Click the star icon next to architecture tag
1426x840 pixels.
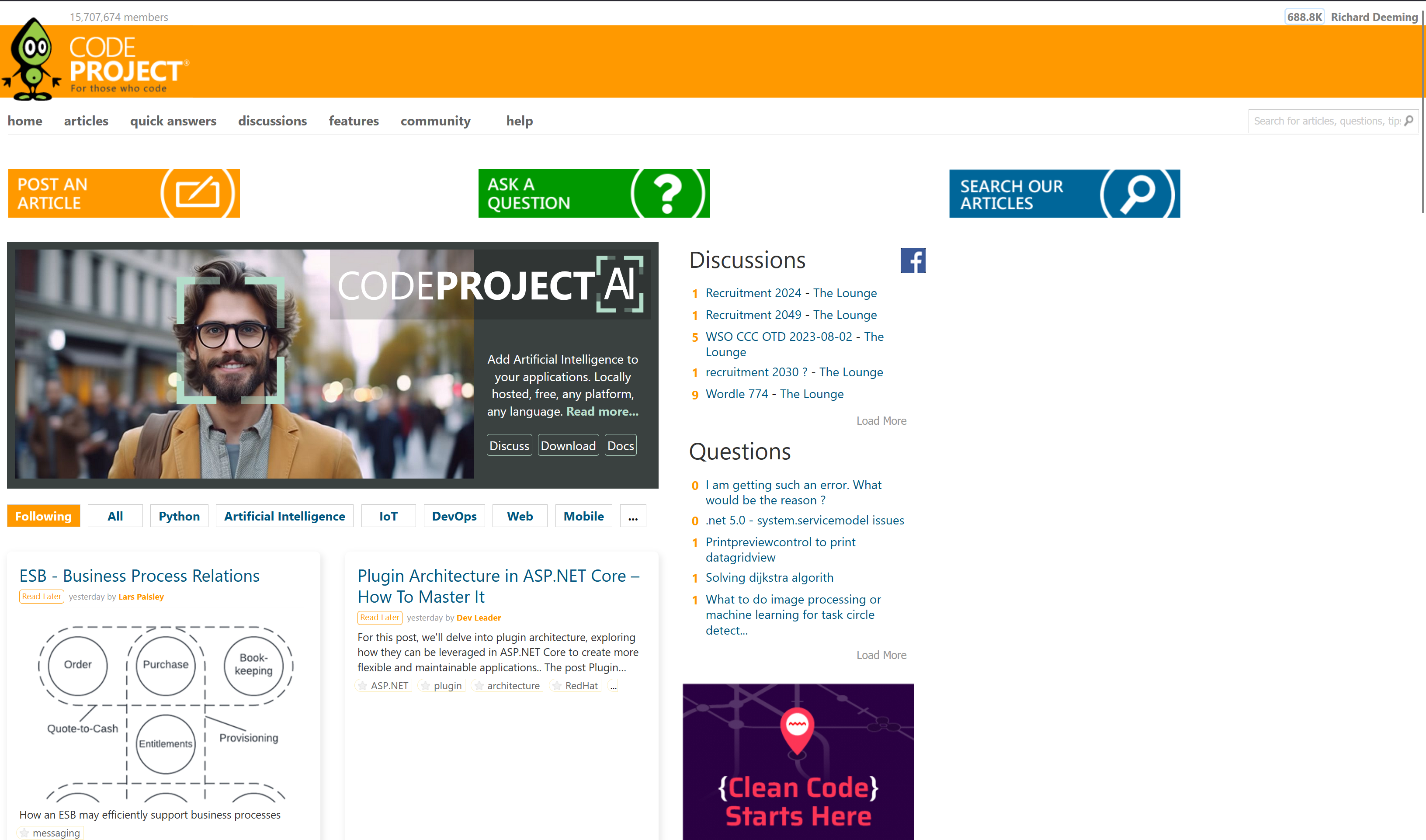(x=479, y=685)
